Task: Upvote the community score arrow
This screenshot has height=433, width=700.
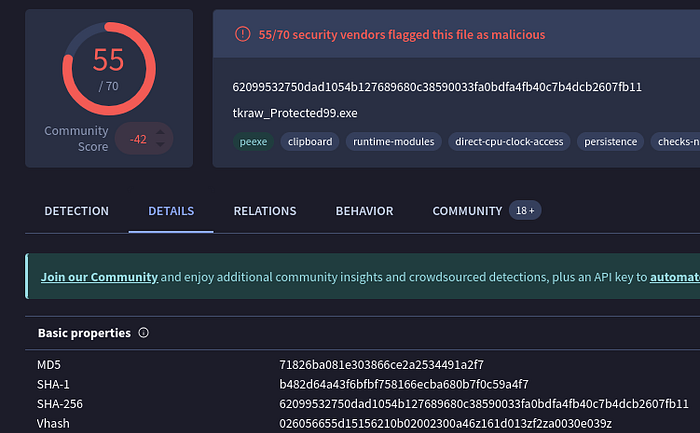Action: [x=160, y=132]
